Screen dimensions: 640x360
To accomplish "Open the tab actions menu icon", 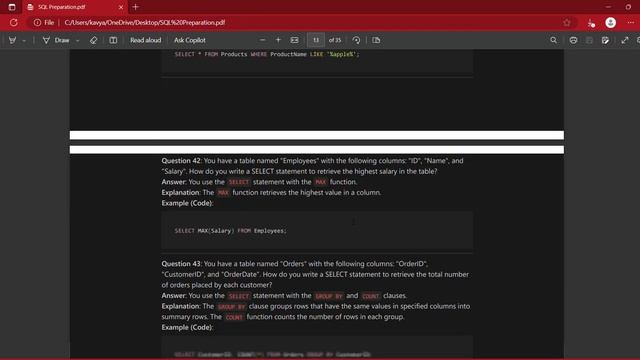I will [12, 7].
